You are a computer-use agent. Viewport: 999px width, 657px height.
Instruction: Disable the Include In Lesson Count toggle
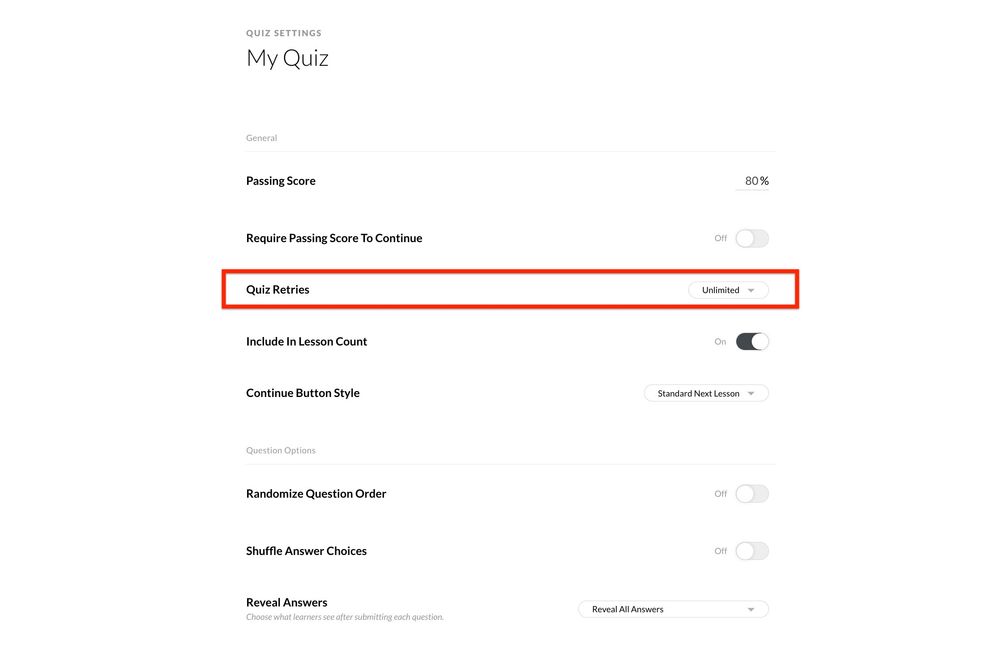(752, 342)
